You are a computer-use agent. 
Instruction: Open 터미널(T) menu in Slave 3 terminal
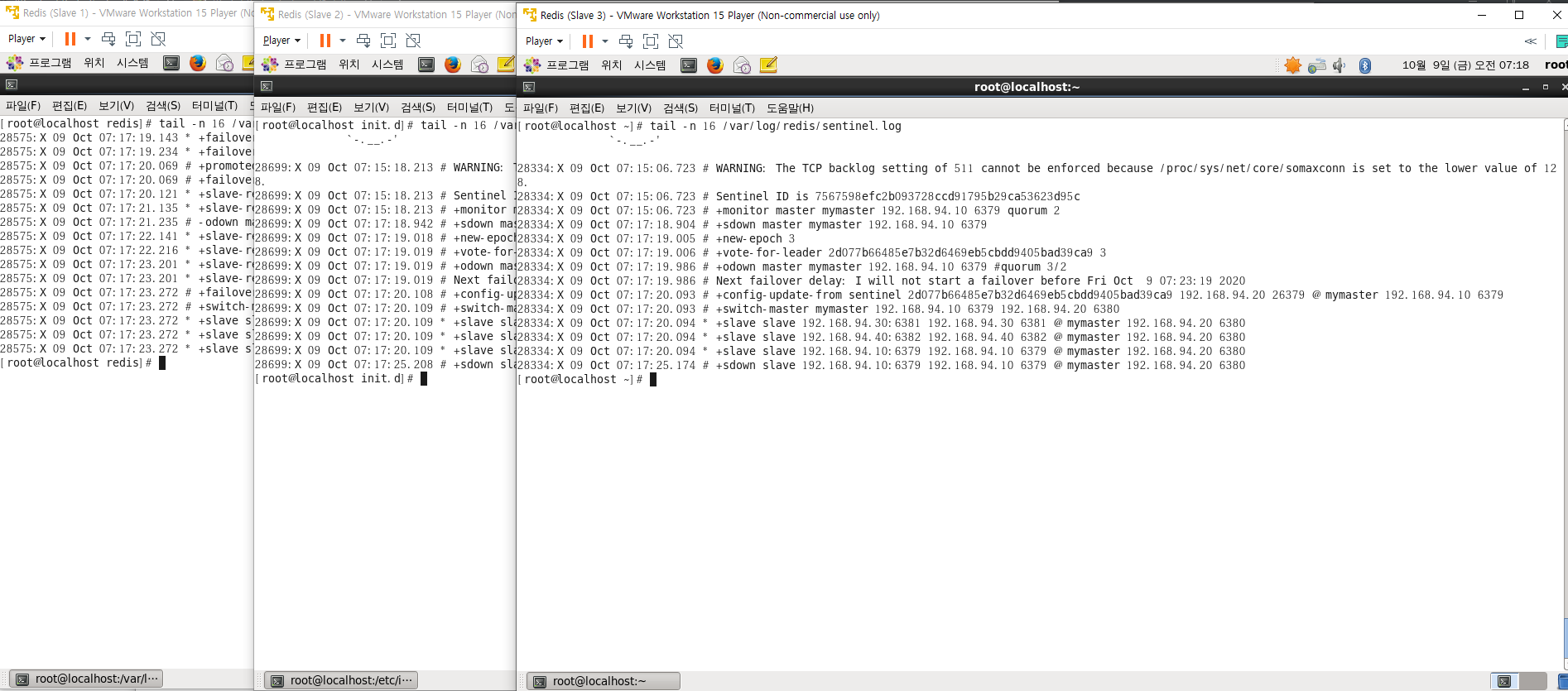(x=732, y=108)
